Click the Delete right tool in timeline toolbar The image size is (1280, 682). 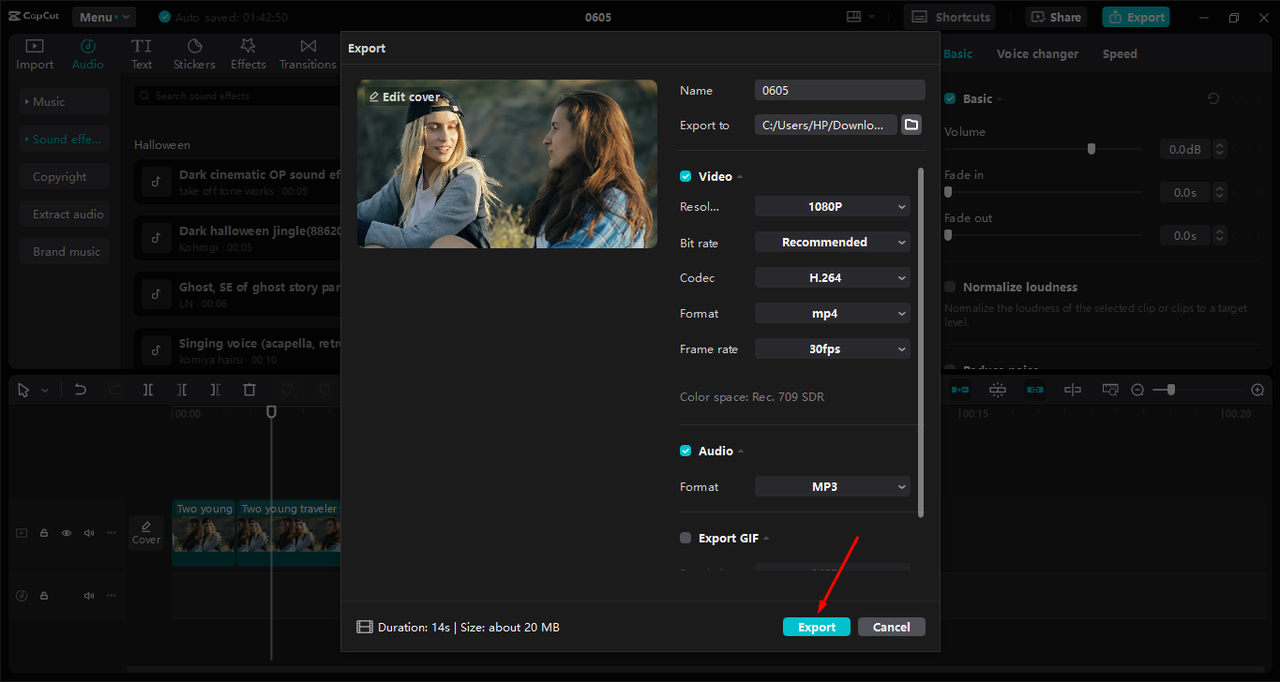click(x=215, y=390)
